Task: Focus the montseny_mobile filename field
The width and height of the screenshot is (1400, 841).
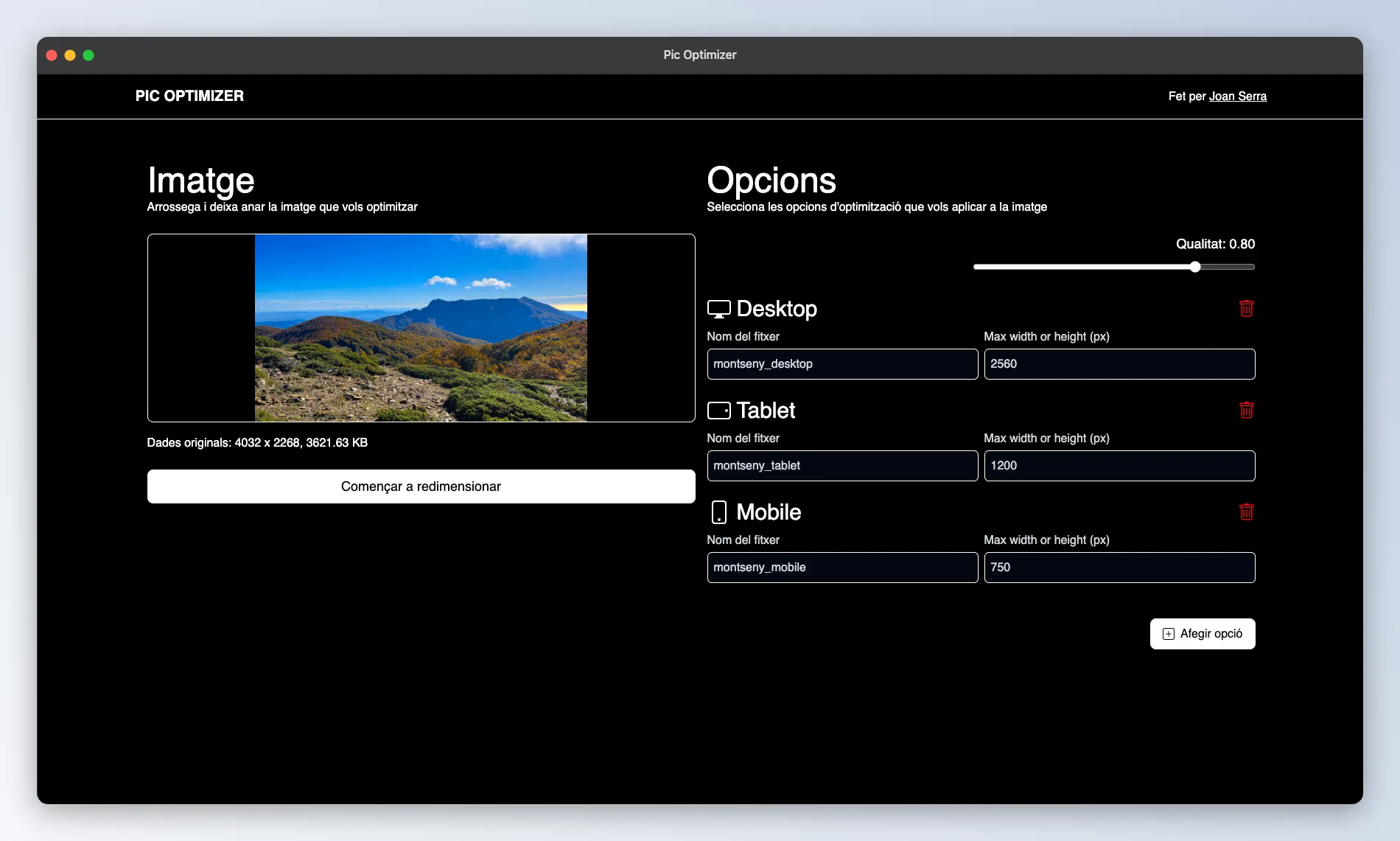Action: pos(842,568)
